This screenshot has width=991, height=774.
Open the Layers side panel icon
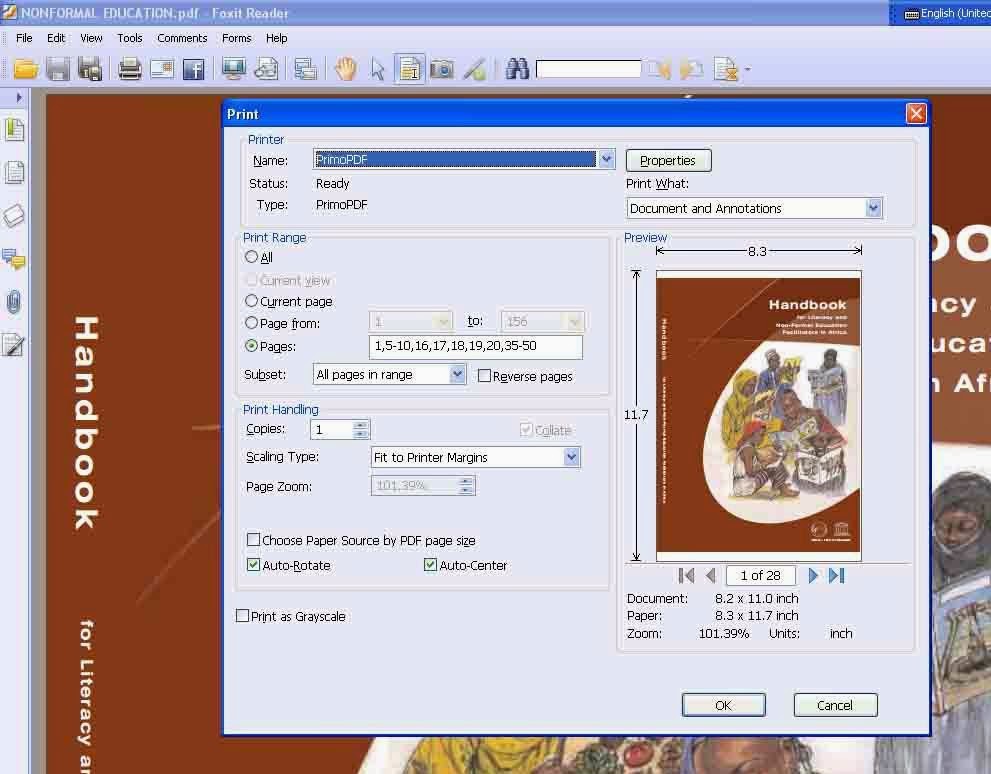(x=14, y=215)
